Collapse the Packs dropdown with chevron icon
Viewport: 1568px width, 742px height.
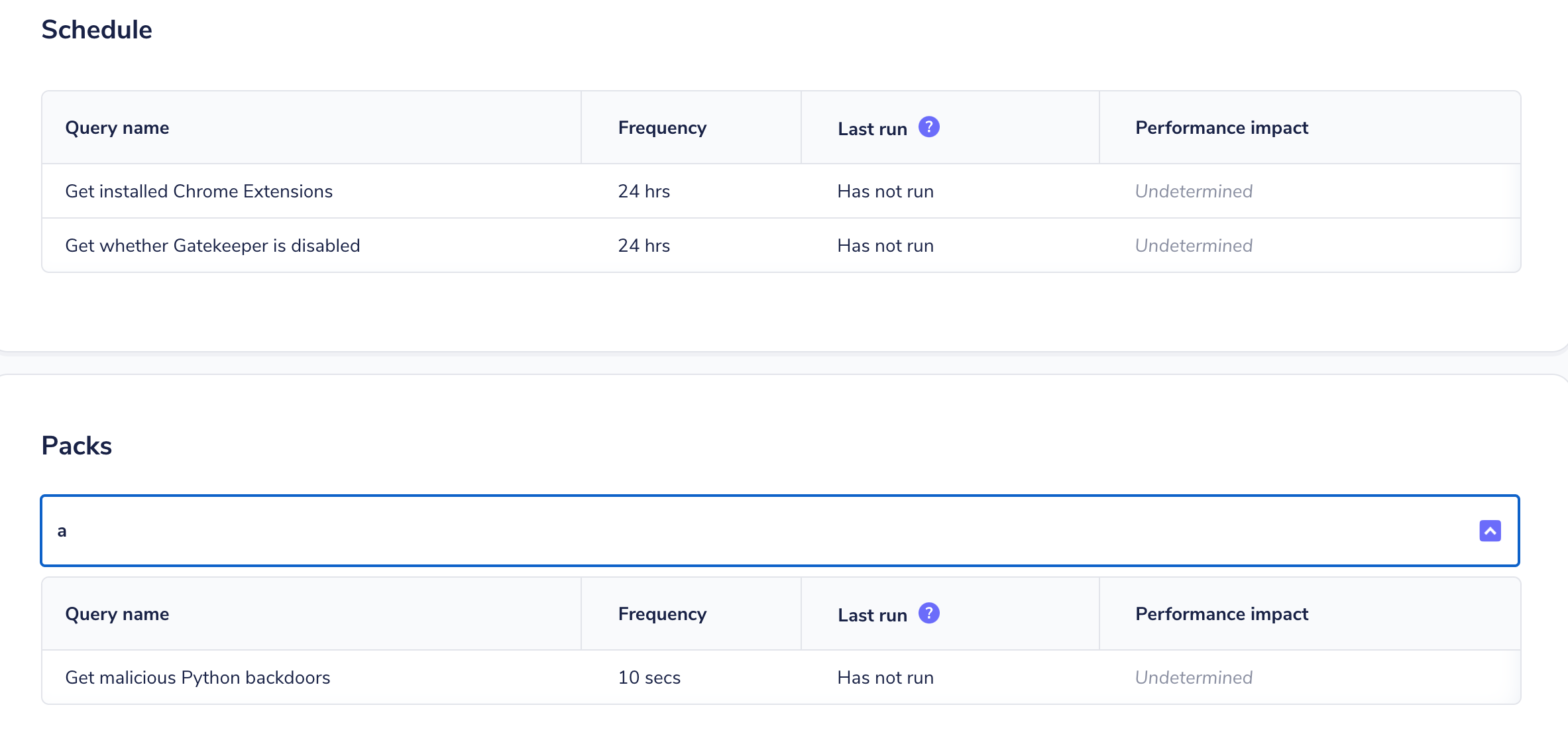click(1490, 531)
